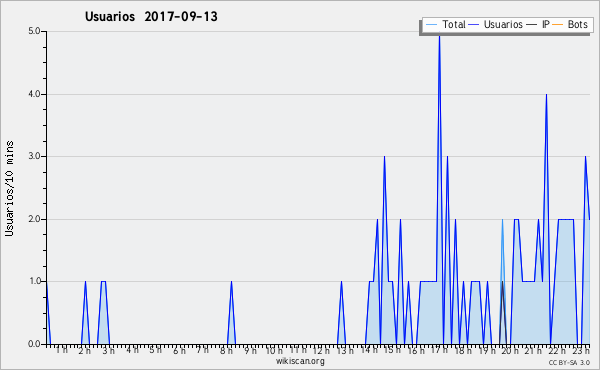Image resolution: width=600 pixels, height=370 pixels.
Task: Click the 'Usuarios/10 mins' axis label
Action: point(9,188)
